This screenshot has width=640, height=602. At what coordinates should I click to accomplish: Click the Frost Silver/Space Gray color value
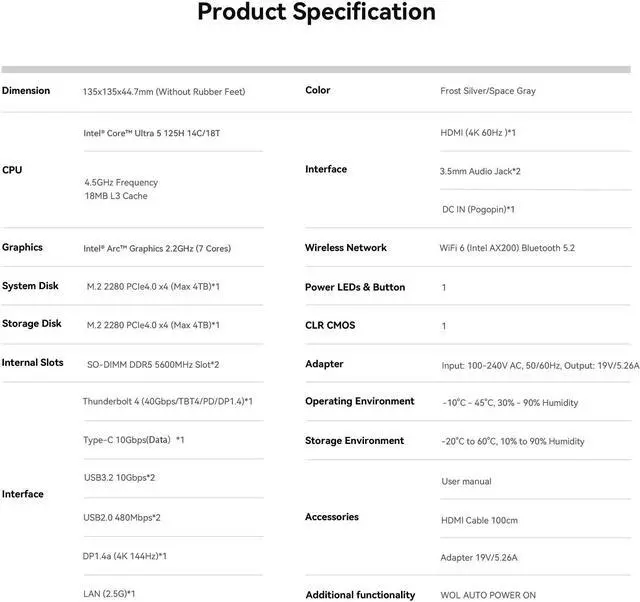click(x=488, y=91)
